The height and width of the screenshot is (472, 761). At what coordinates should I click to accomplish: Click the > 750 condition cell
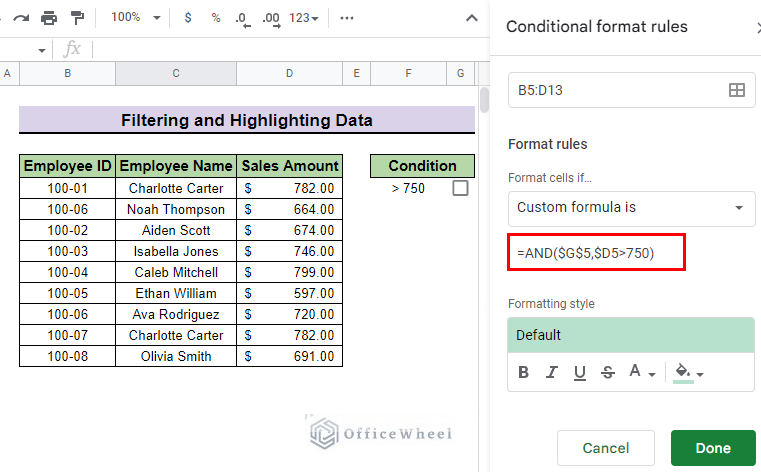point(408,188)
